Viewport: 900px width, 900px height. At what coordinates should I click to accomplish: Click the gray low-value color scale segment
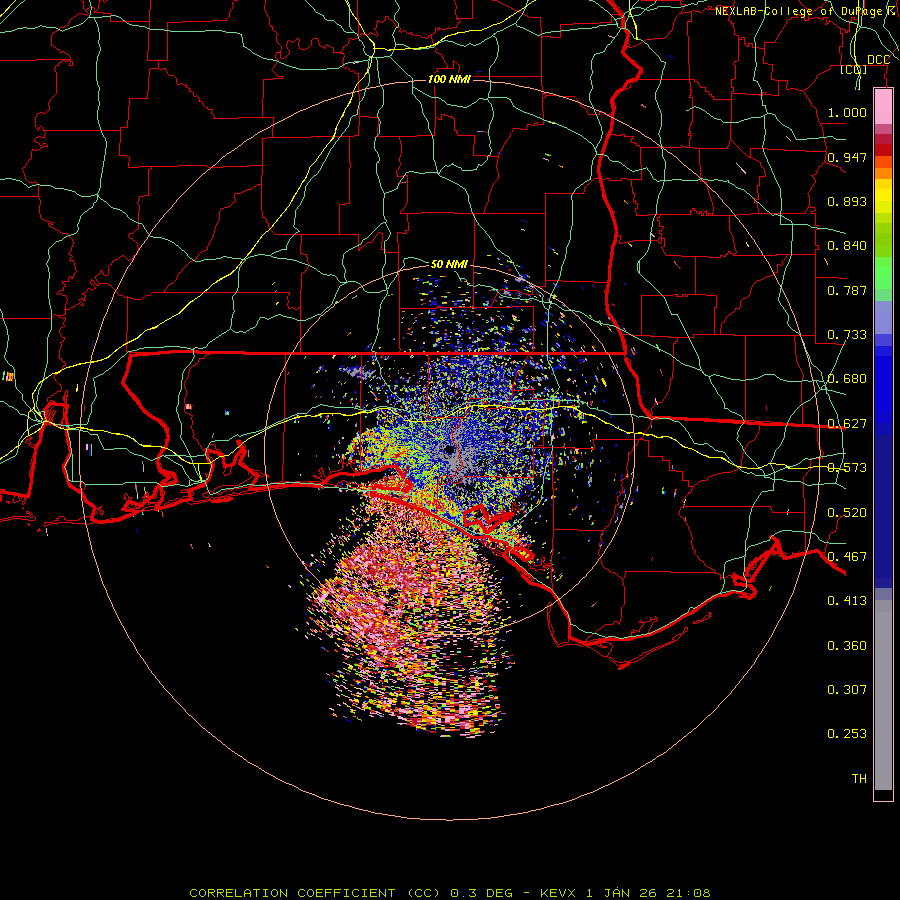[883, 695]
